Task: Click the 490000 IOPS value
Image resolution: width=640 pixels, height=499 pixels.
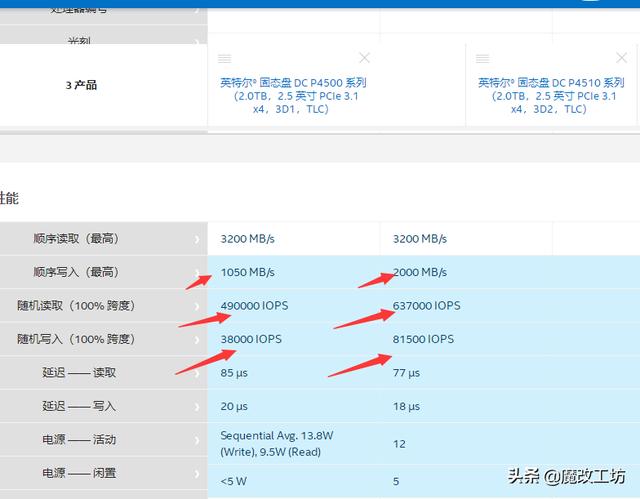Action: point(254,306)
